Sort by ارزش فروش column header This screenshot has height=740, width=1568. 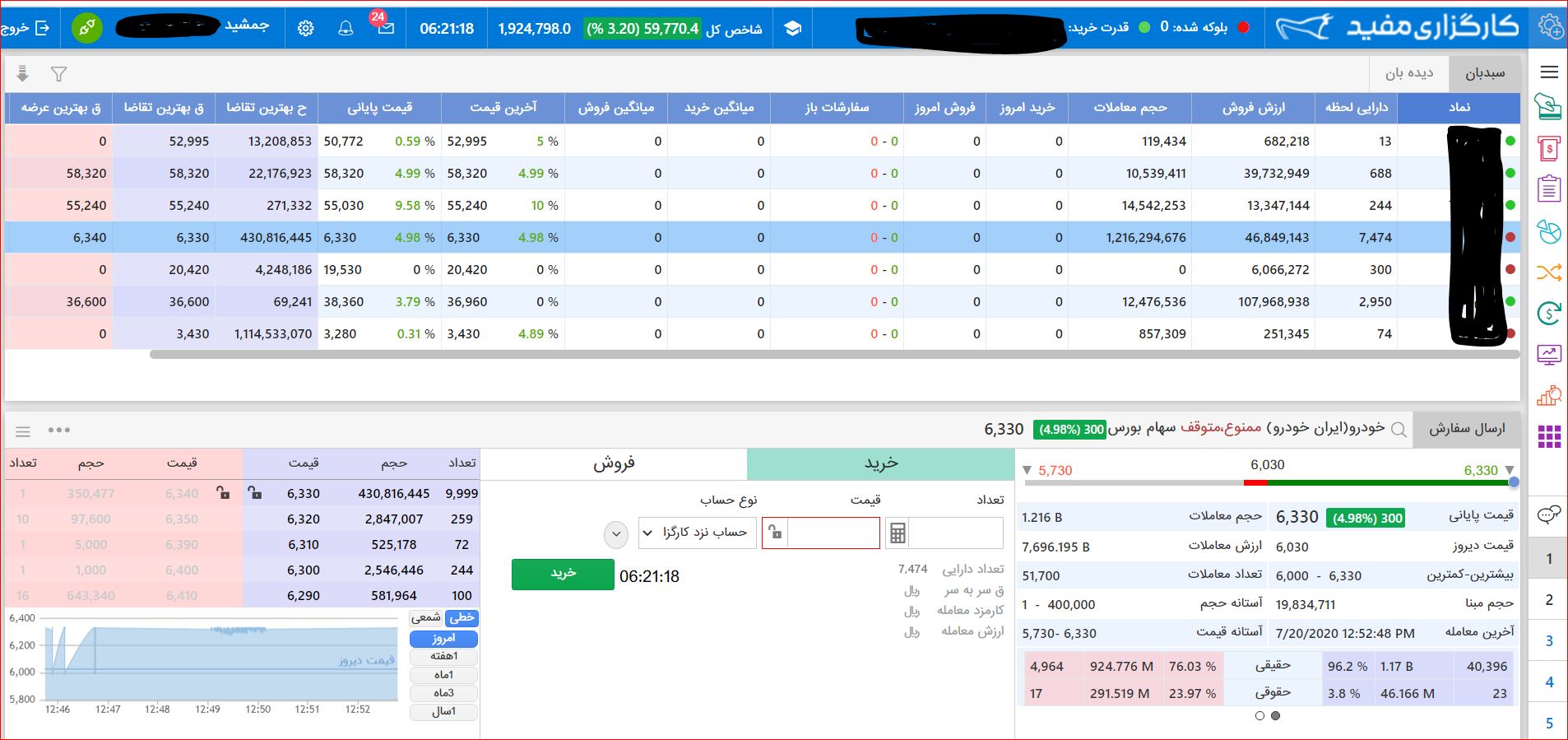click(x=1253, y=108)
